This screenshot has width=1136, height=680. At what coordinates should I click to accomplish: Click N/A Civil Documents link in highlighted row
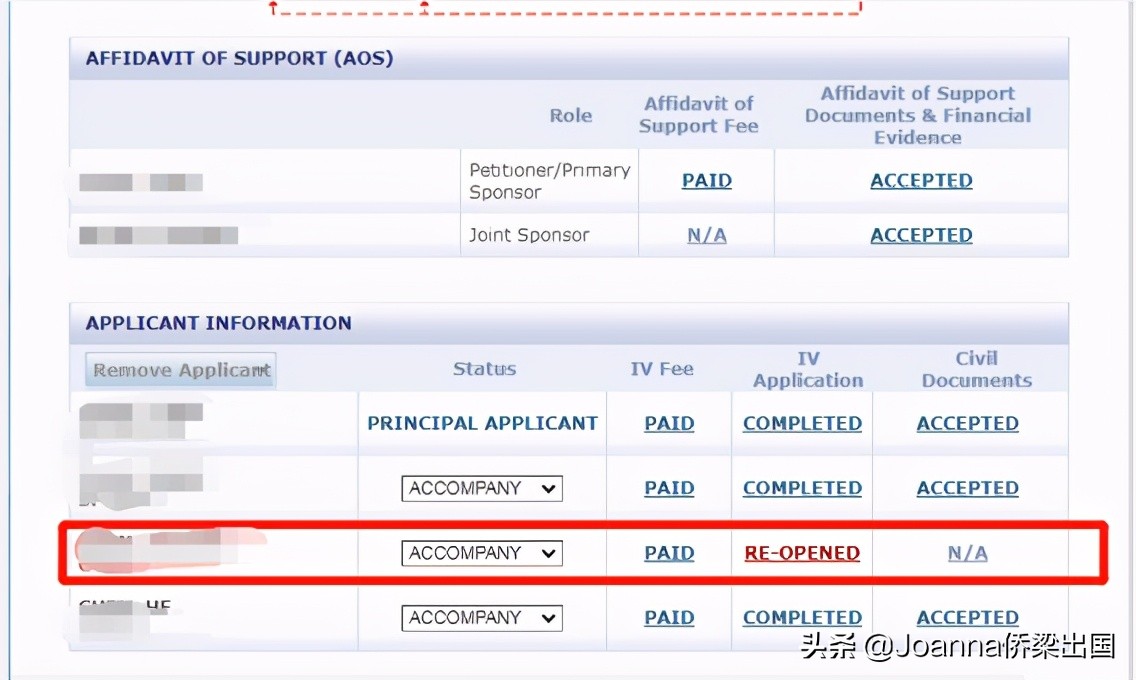tap(967, 553)
